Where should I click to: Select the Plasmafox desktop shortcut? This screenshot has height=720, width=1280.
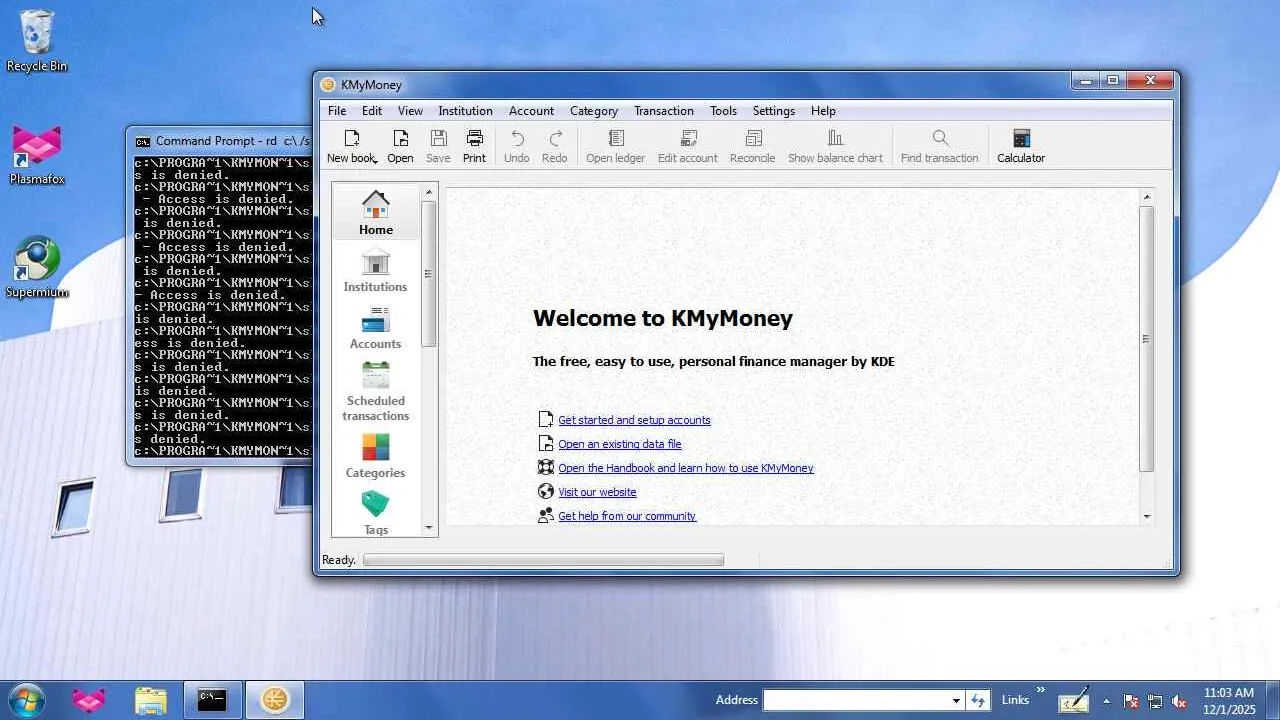pyautogui.click(x=37, y=155)
